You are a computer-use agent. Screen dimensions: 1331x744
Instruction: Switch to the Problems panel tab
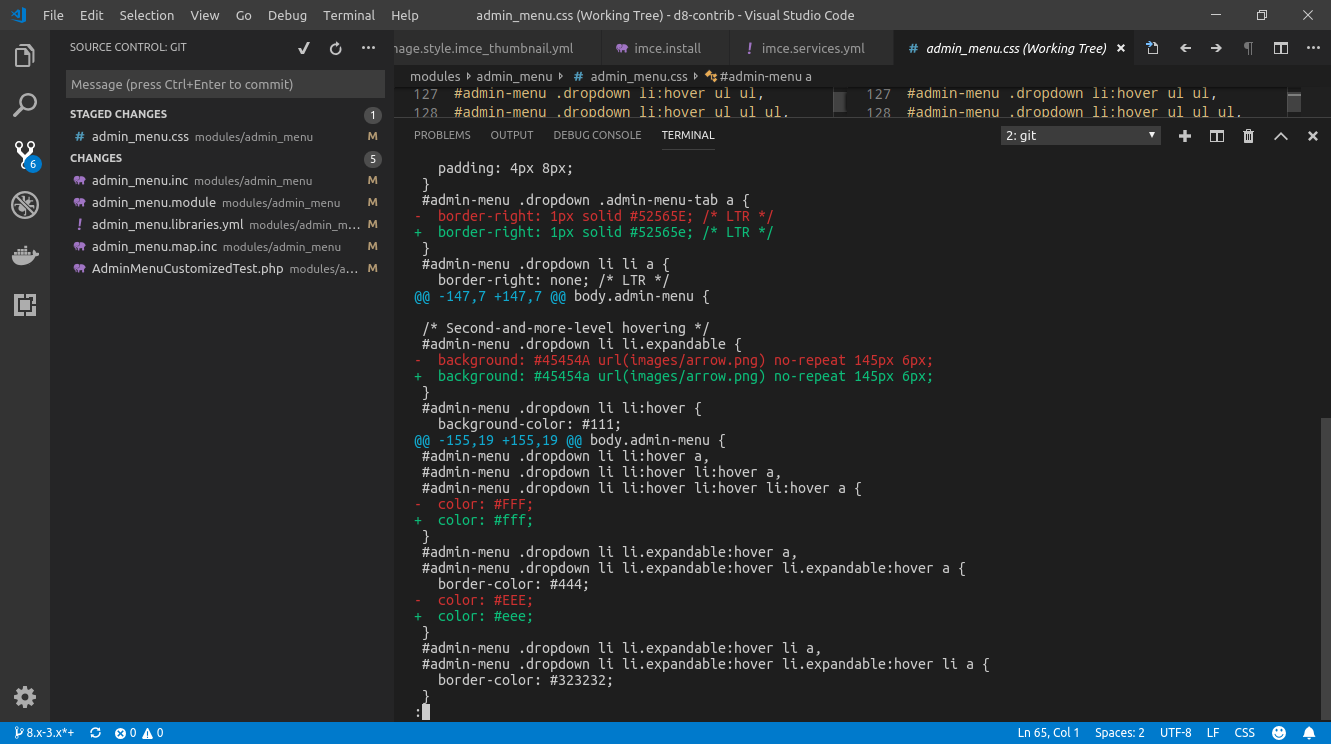click(x=442, y=135)
